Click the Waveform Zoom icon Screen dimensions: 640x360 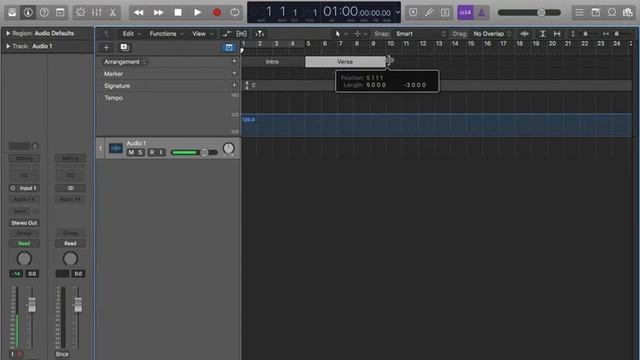(525, 34)
